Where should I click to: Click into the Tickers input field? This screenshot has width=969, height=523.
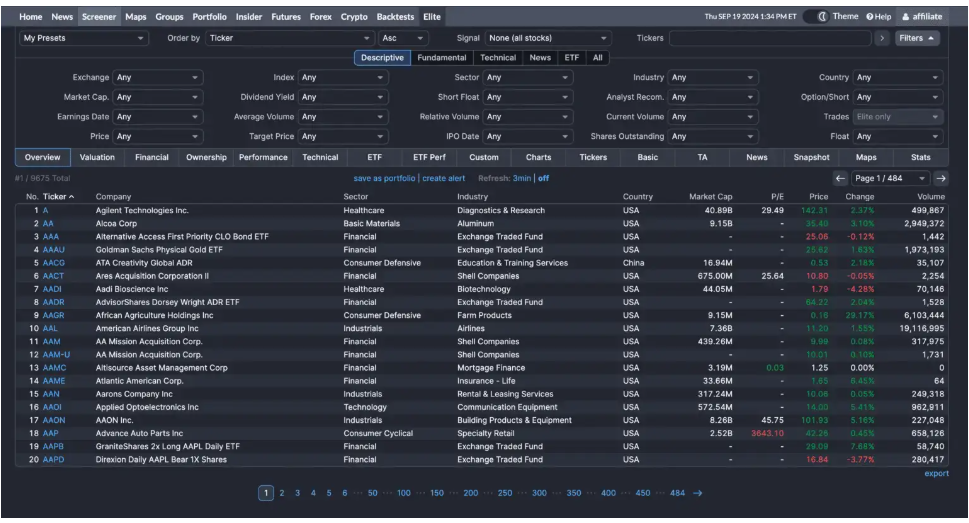tap(769, 38)
